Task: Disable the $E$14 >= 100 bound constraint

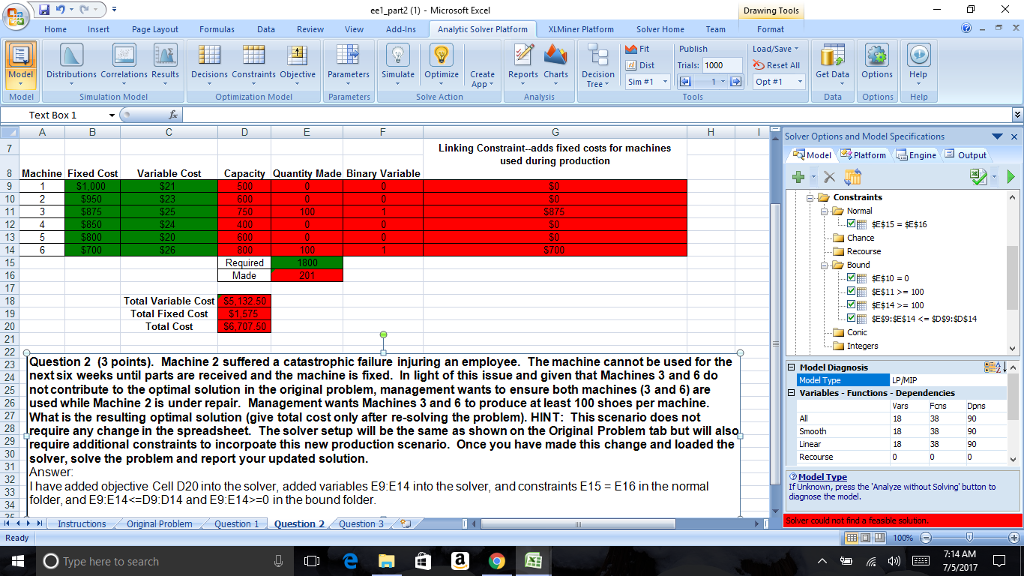Action: click(852, 305)
